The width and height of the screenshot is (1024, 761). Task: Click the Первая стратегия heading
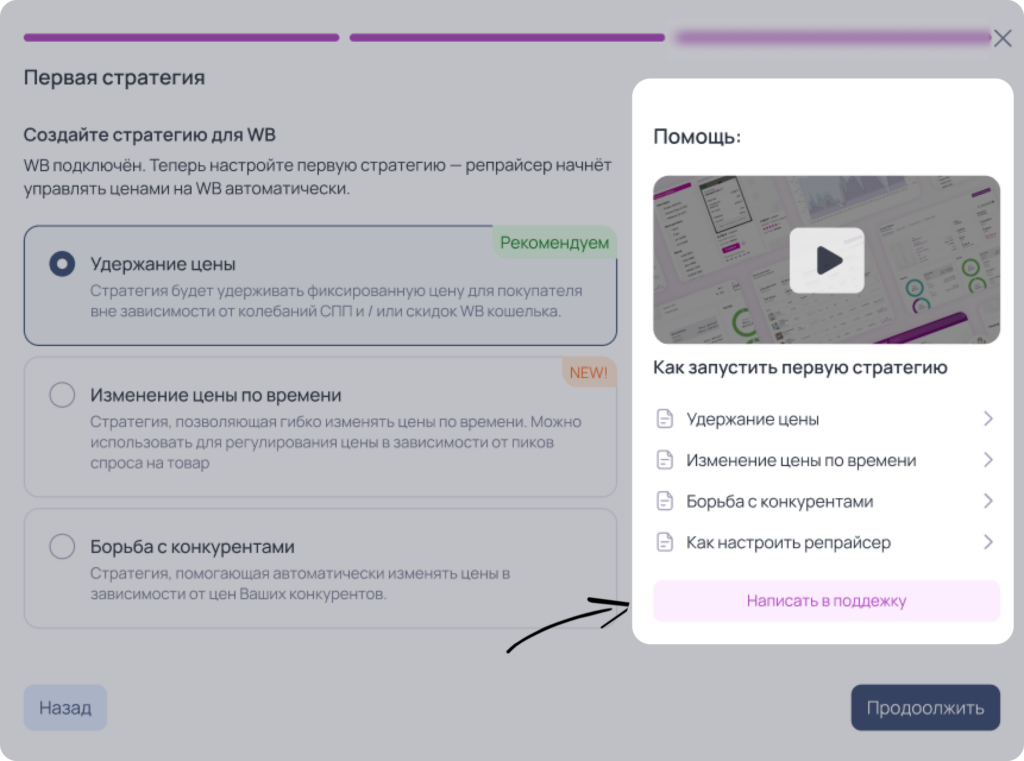pyautogui.click(x=114, y=78)
